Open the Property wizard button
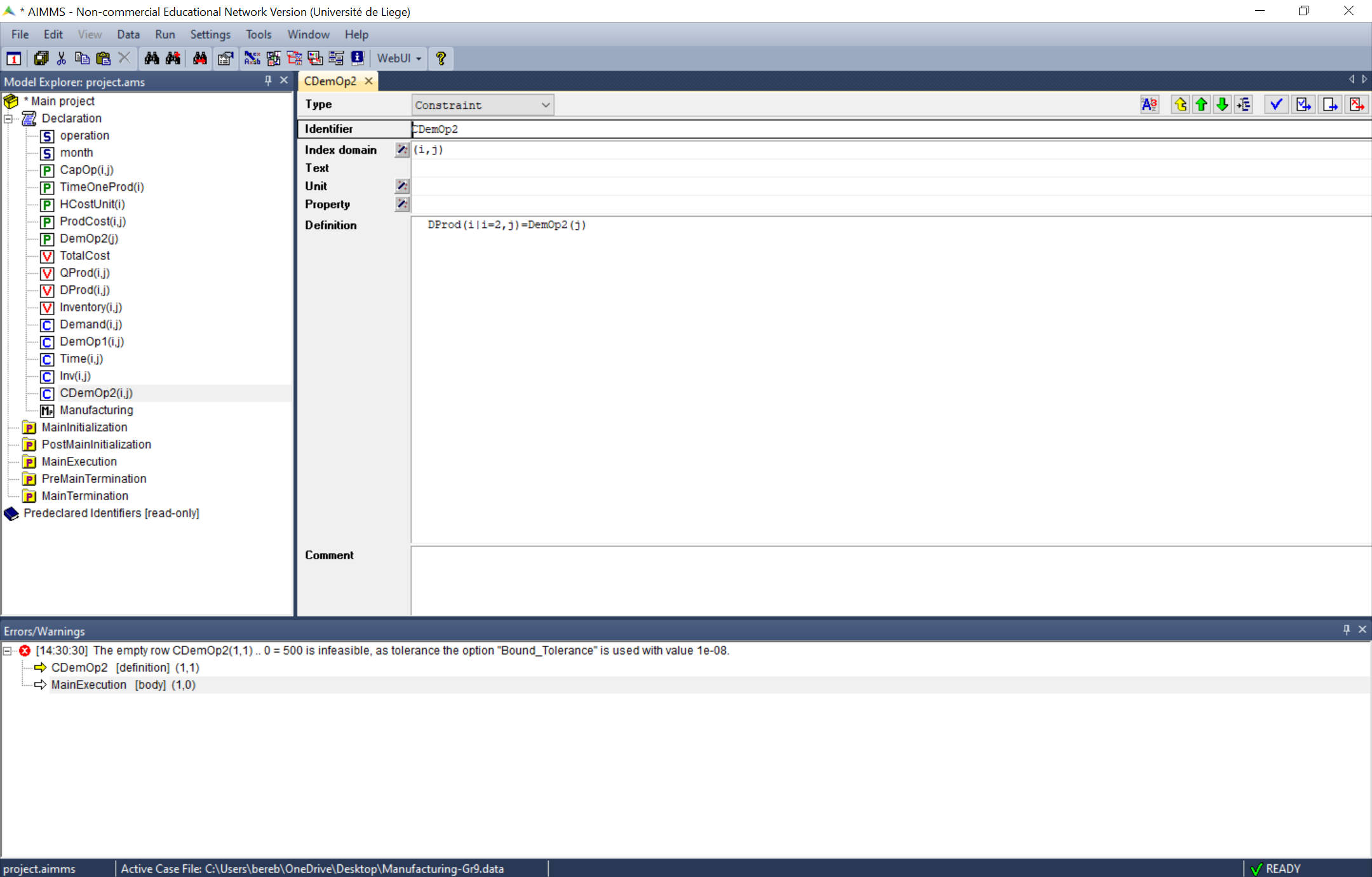The height and width of the screenshot is (877, 1372). pos(401,204)
